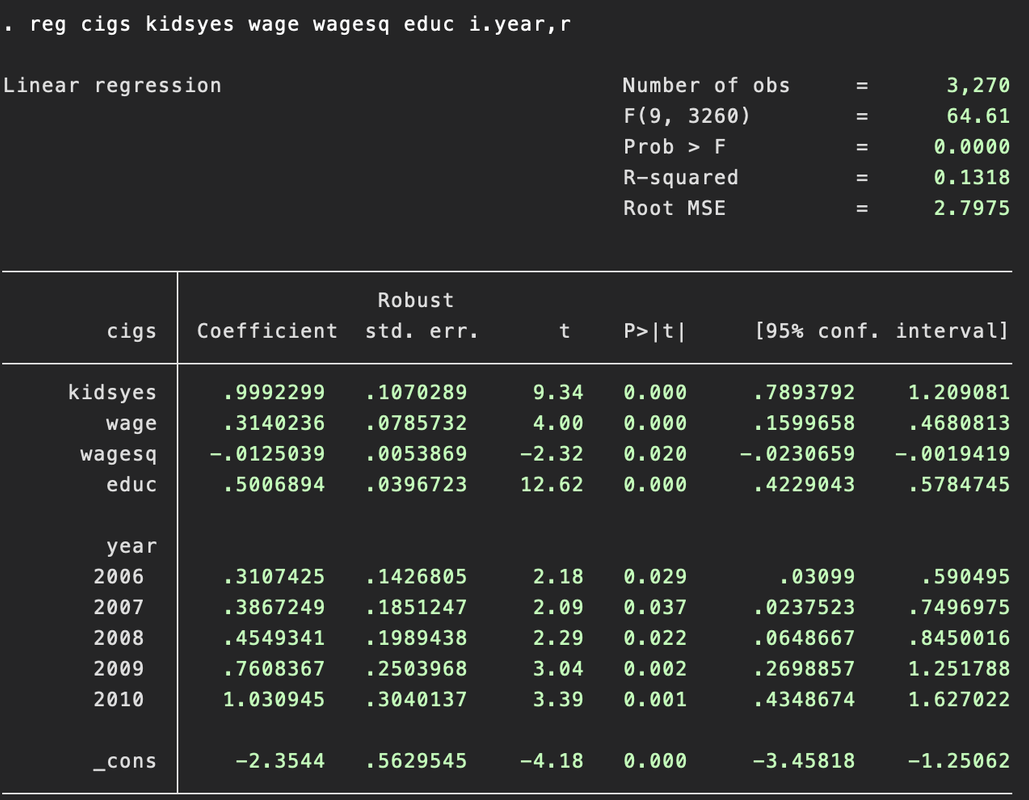This screenshot has height=800, width=1029.
Task: Select 2009 t value 3.04
Action: [x=558, y=669]
